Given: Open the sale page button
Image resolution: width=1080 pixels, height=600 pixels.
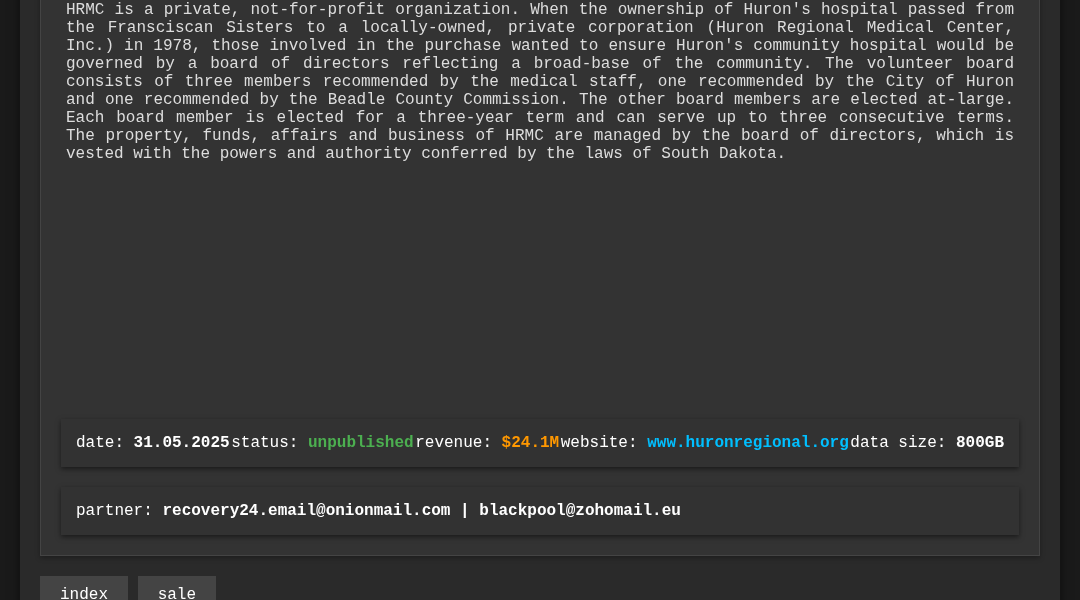Looking at the screenshot, I should (177, 589).
